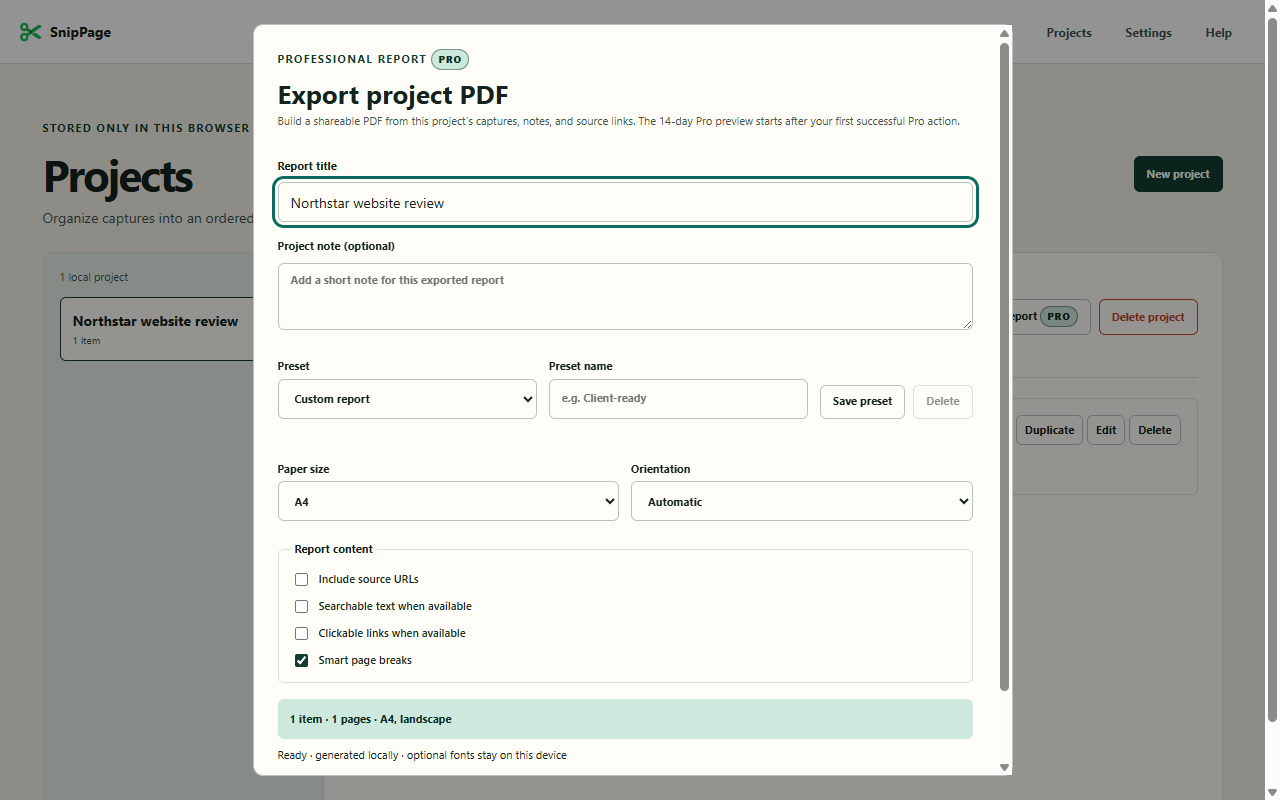The width and height of the screenshot is (1280, 800).
Task: Click the New project button
Action: (x=1178, y=174)
